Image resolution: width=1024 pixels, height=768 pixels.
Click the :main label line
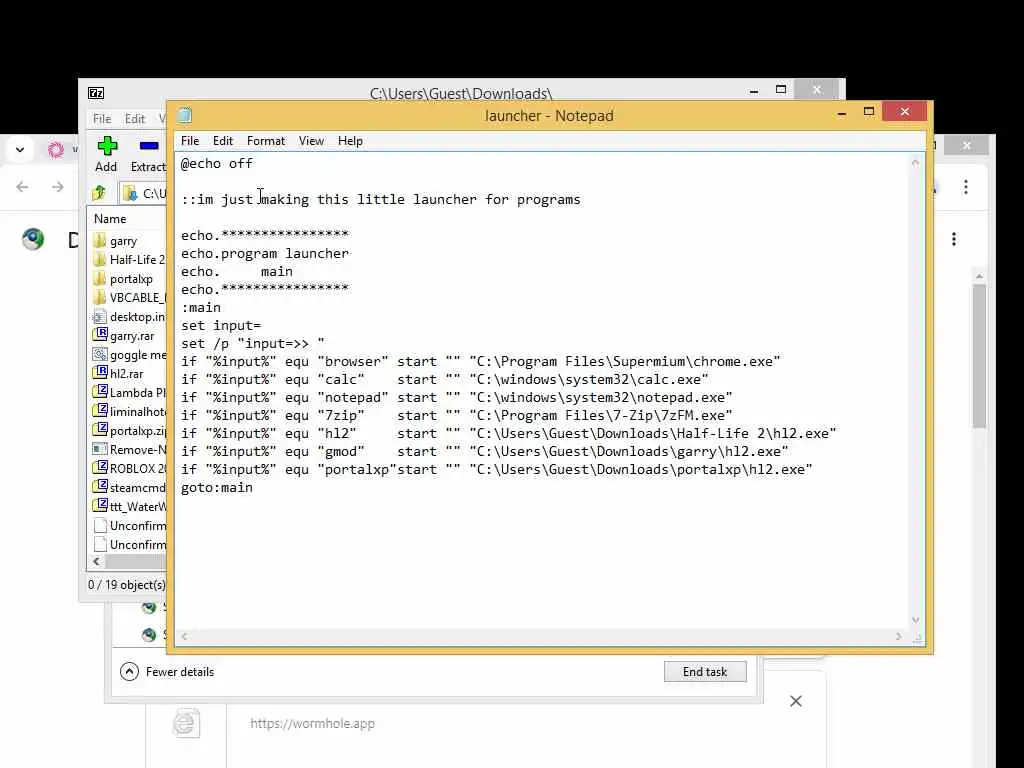point(201,308)
